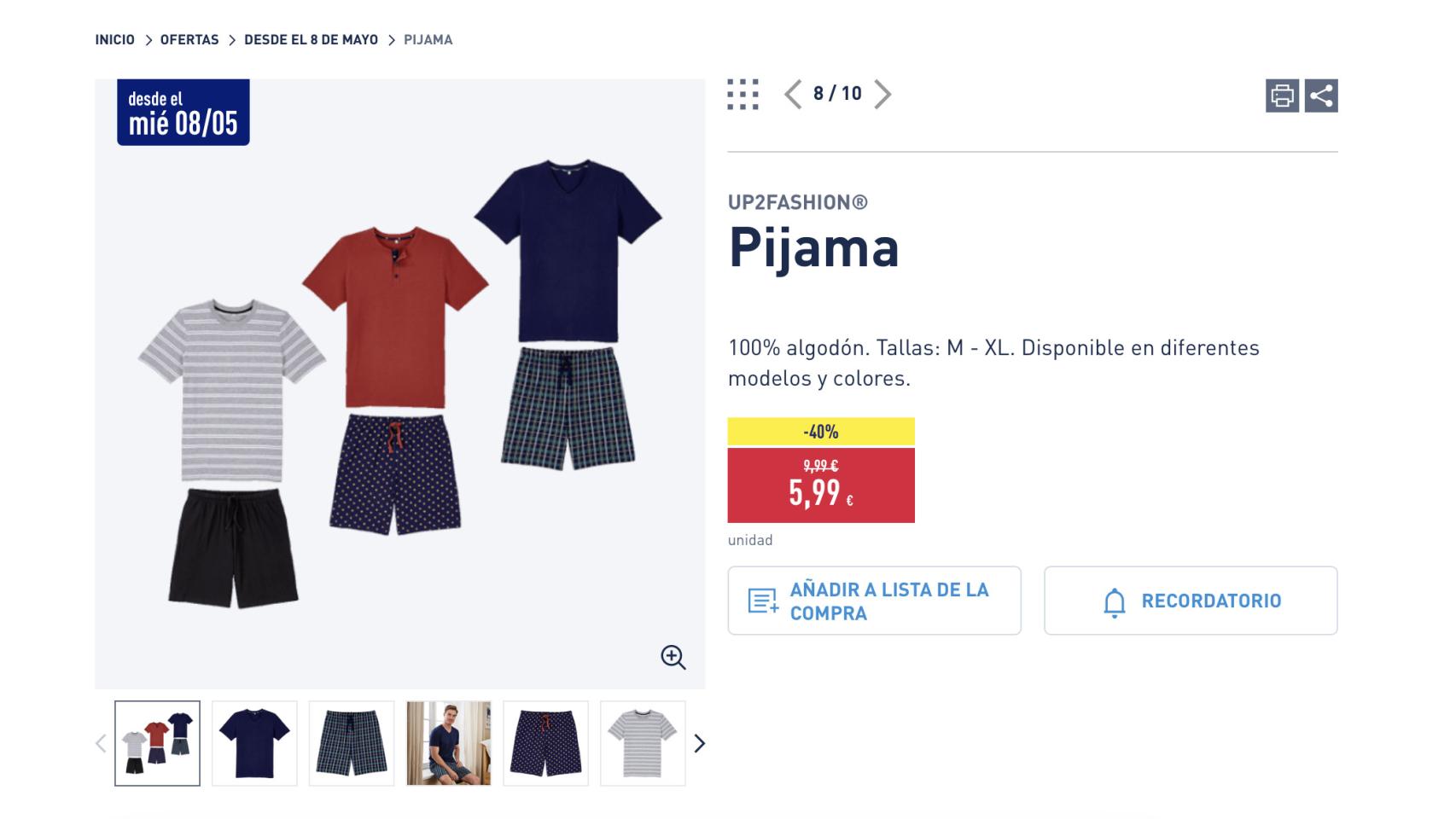Click the bell icon for a reminder
This screenshot has width=1456, height=819.
coord(1114,601)
